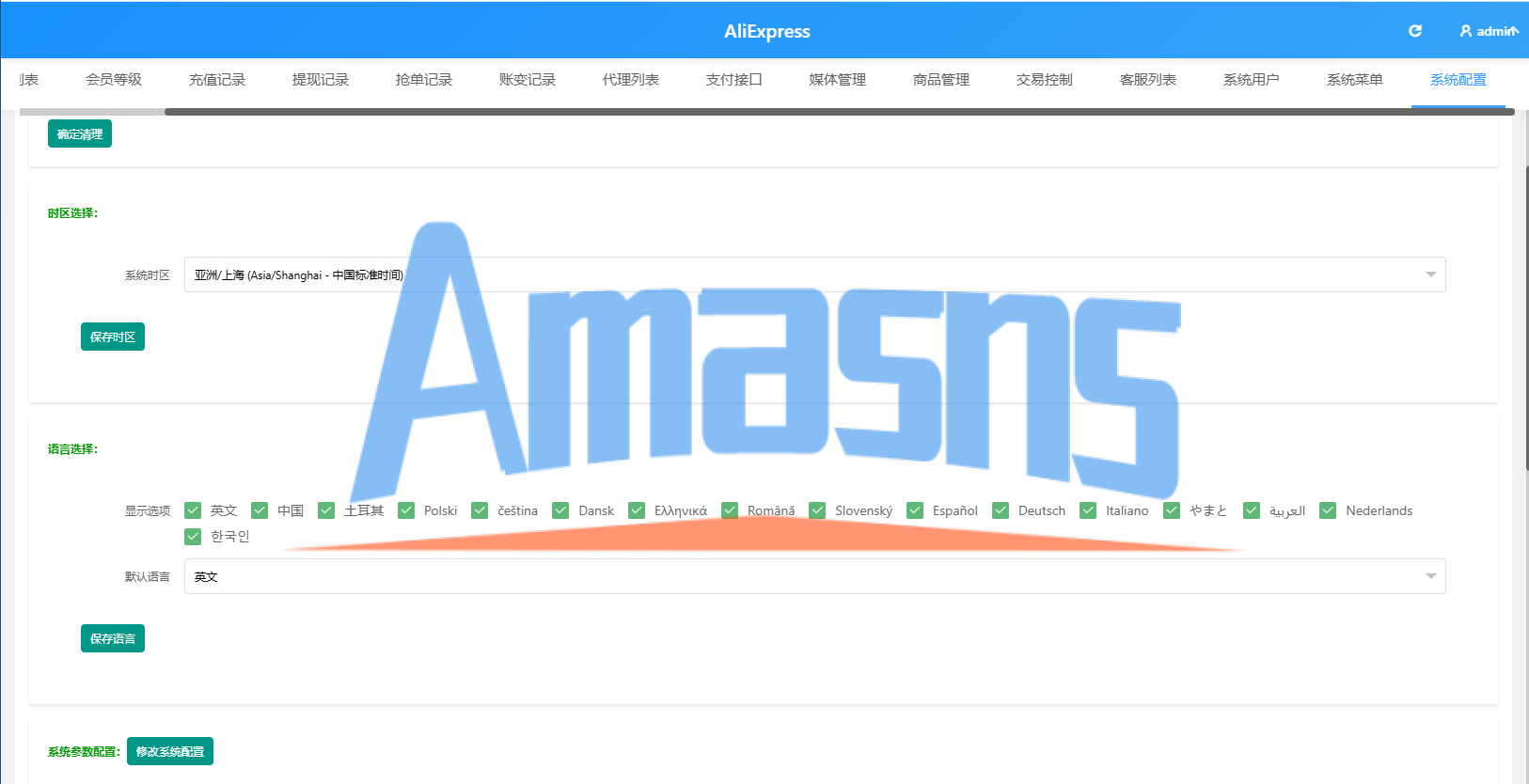Open the 系统用户 tab
The image size is (1529, 784).
1252,80
